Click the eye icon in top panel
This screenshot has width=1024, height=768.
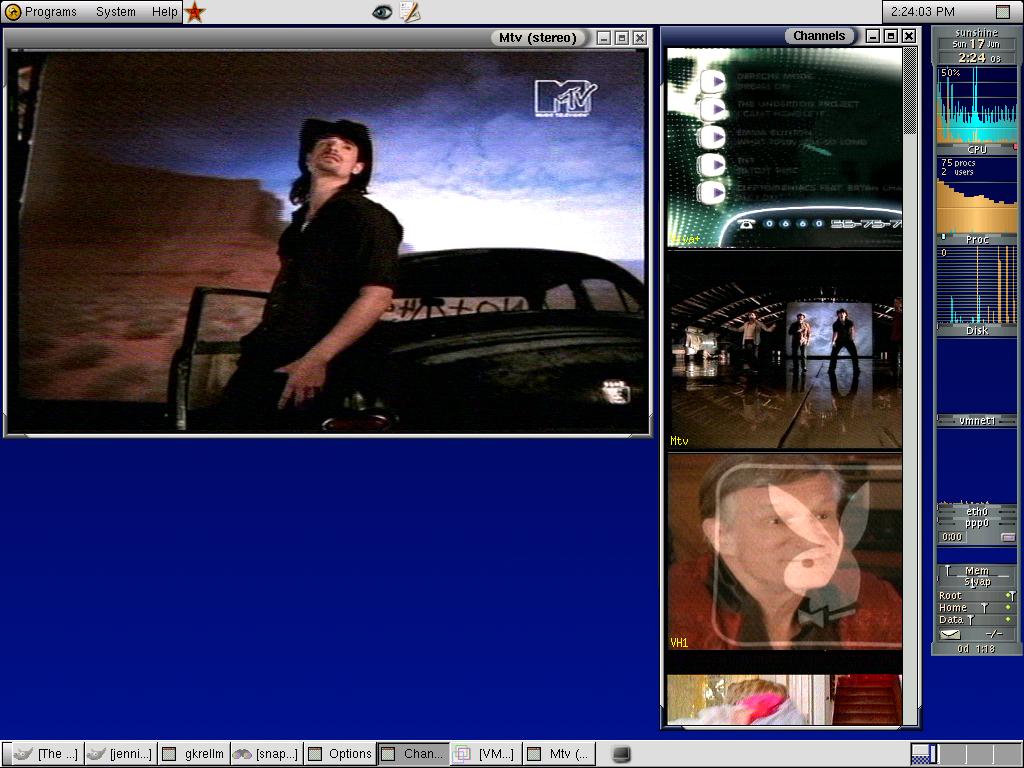point(382,12)
